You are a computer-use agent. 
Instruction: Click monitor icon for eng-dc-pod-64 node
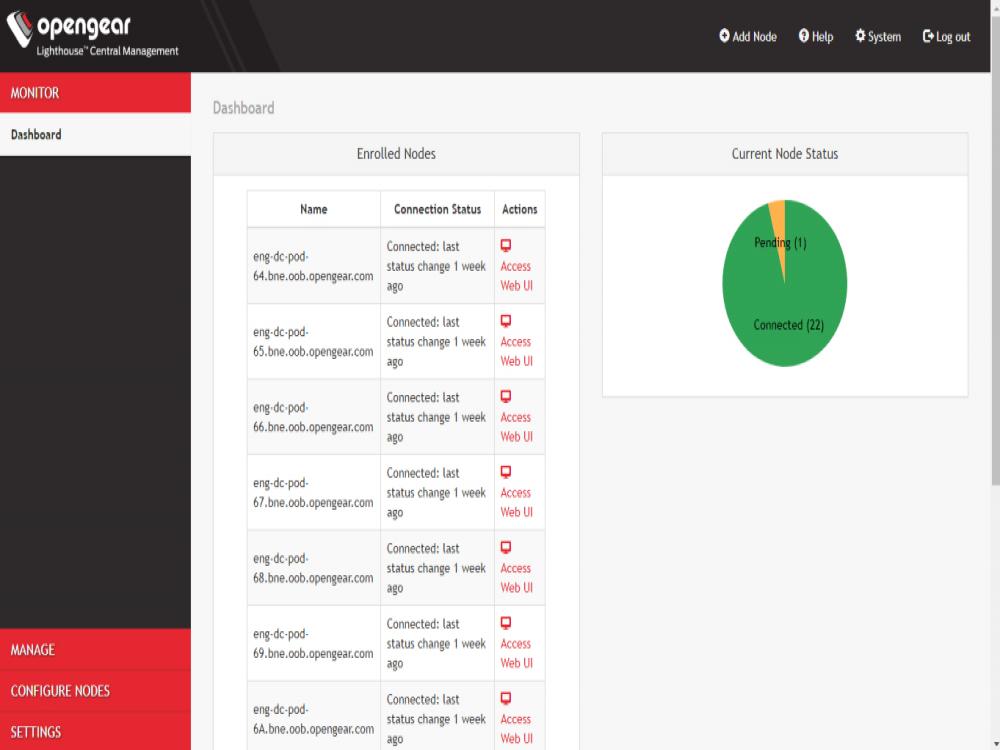(506, 246)
